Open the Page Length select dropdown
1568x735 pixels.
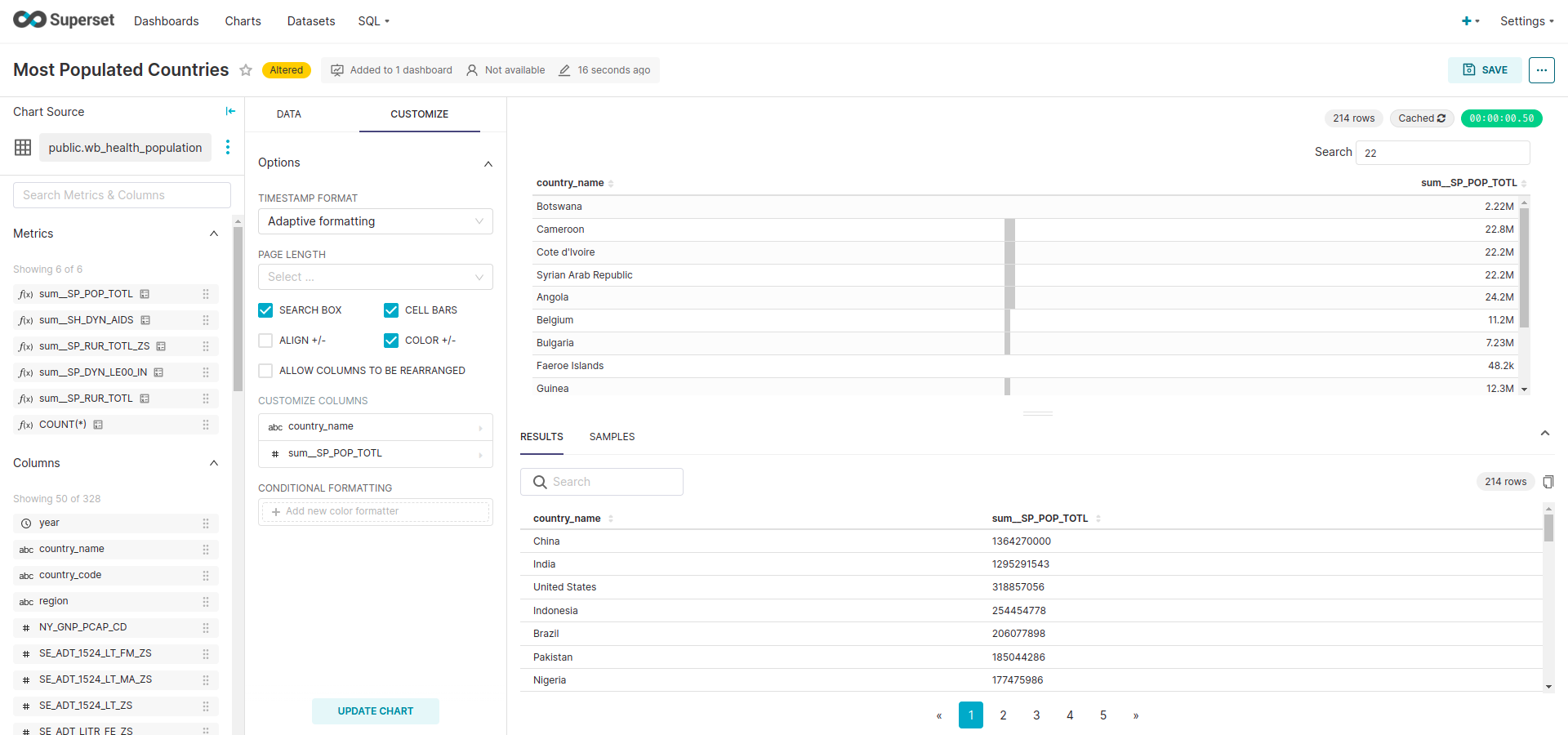coord(376,277)
